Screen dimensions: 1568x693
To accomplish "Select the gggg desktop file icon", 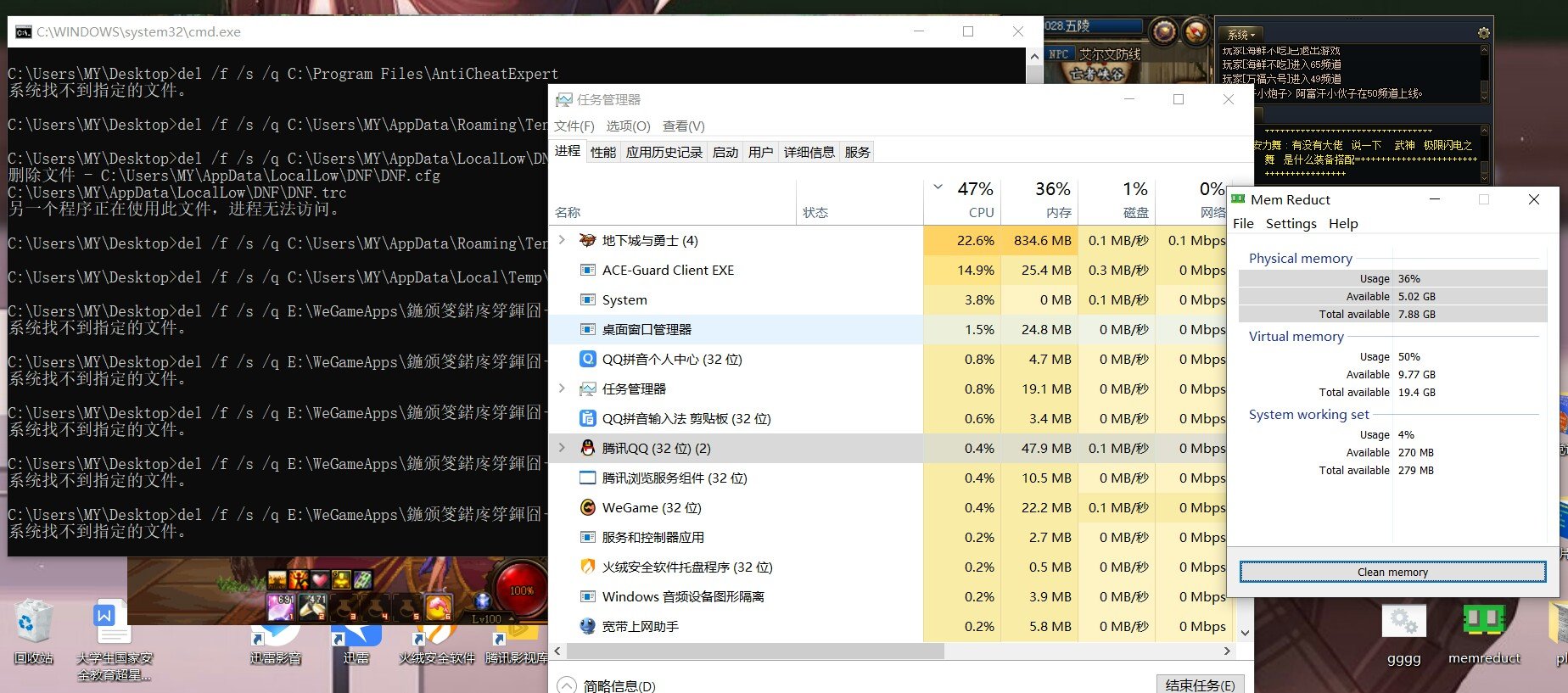I will point(1403,622).
